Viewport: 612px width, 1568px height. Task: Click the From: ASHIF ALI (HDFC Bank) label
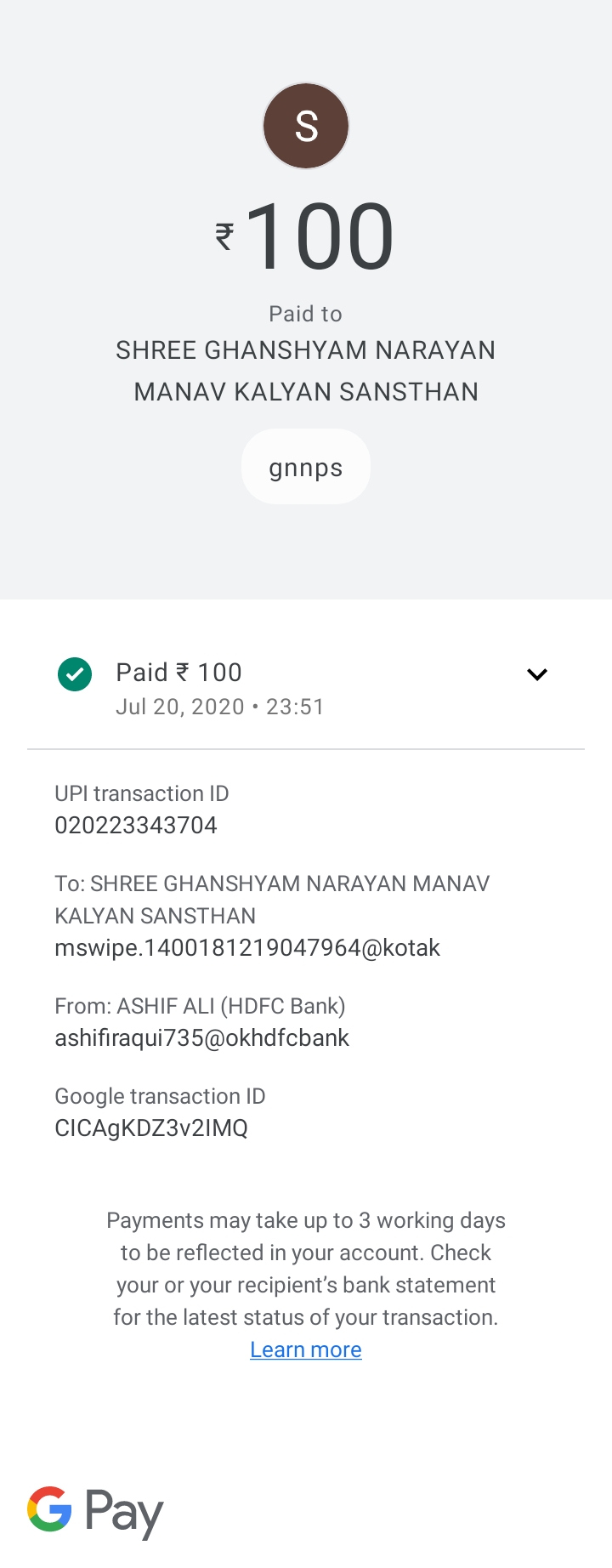(200, 1006)
